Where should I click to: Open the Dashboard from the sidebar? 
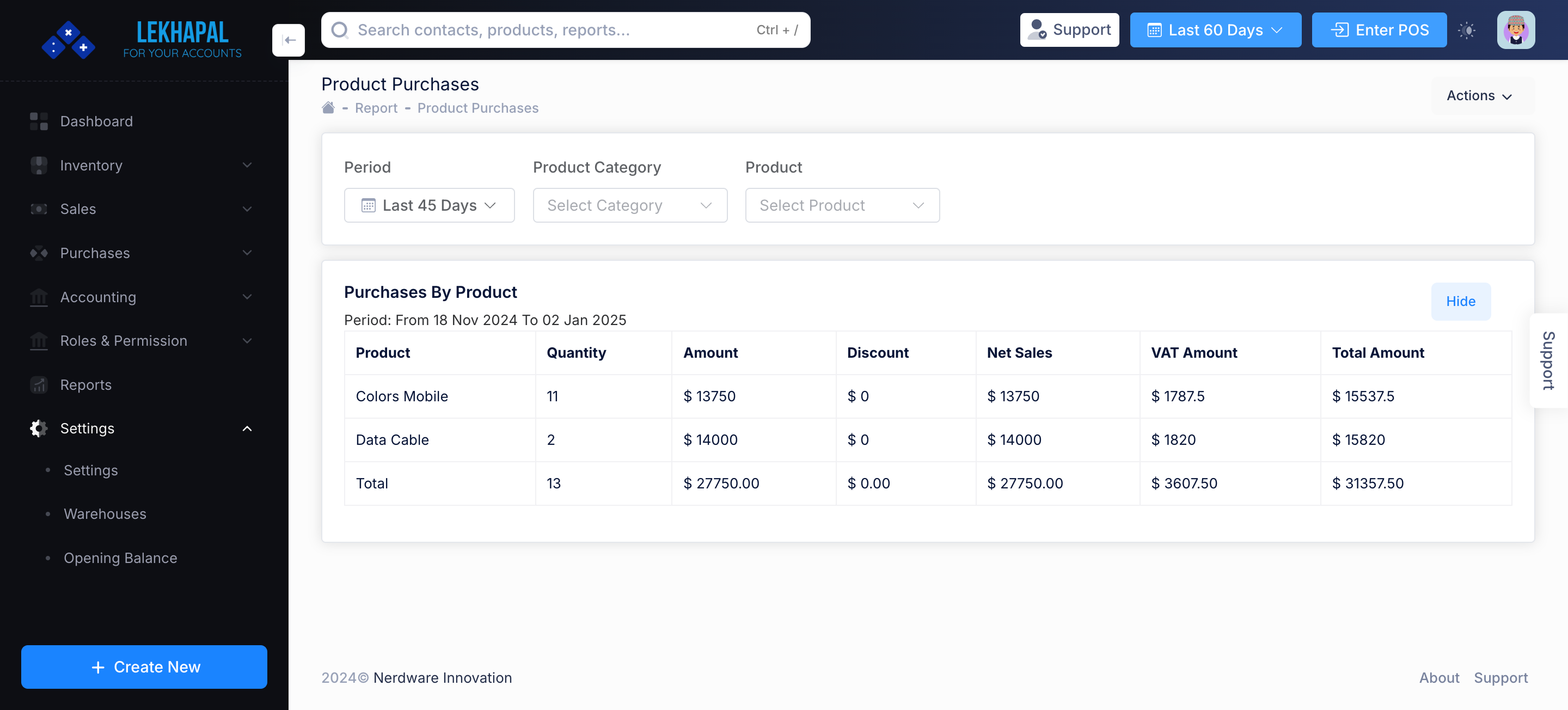[x=38, y=121]
